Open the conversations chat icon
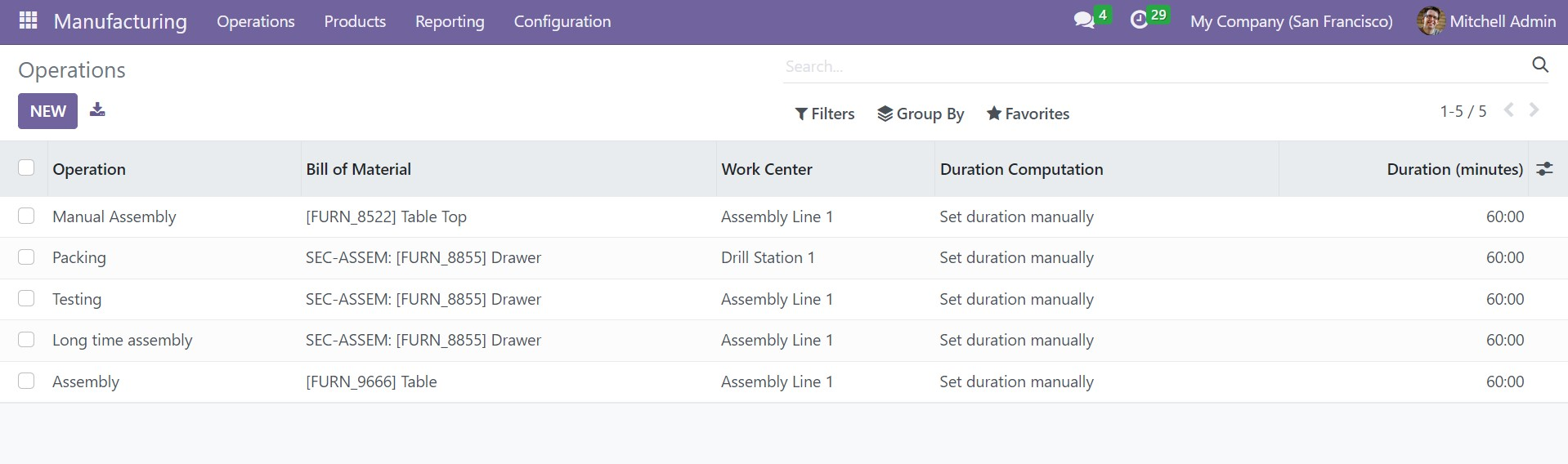1568x464 pixels. (1084, 20)
